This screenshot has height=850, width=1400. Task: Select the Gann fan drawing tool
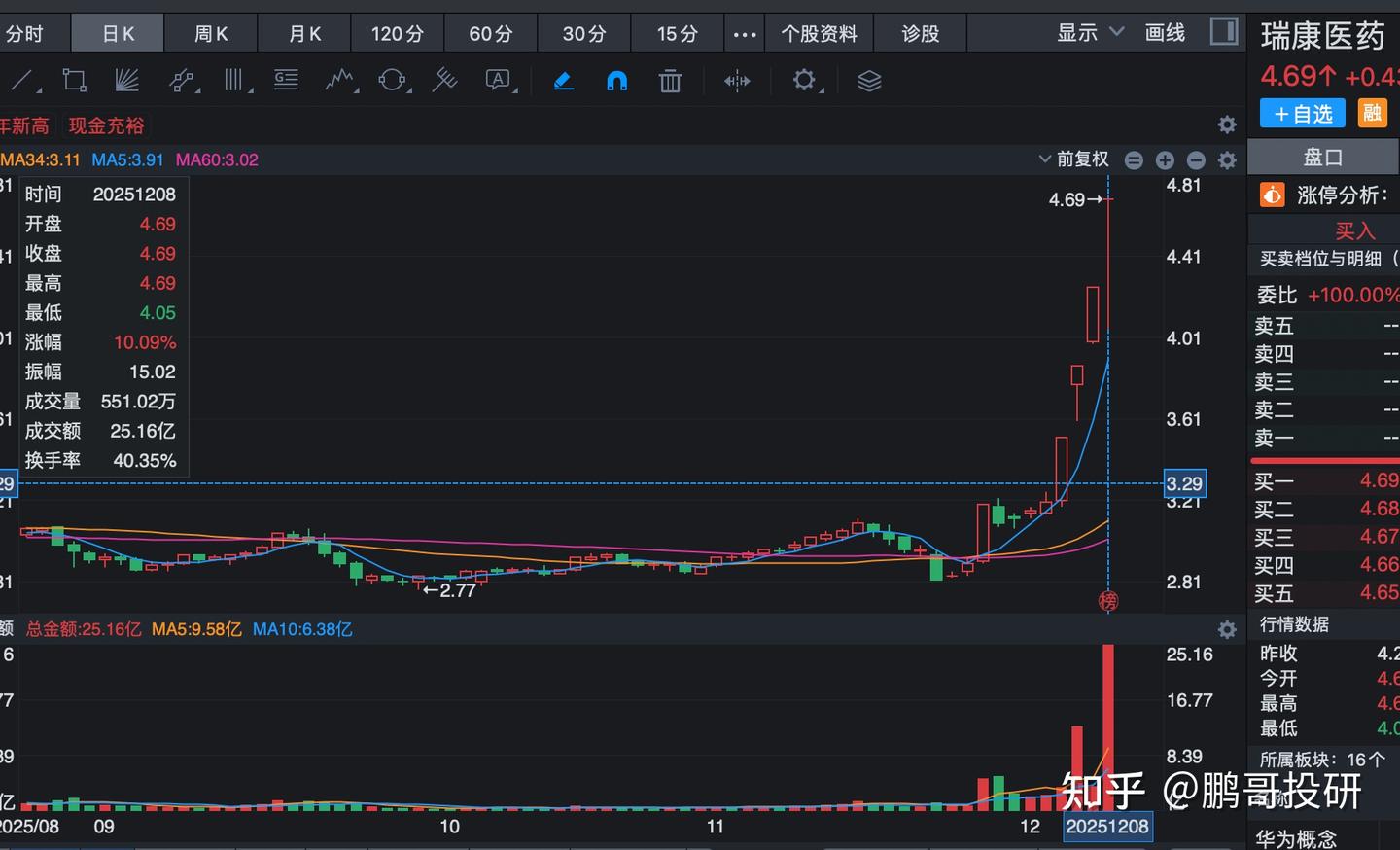pyautogui.click(x=124, y=80)
